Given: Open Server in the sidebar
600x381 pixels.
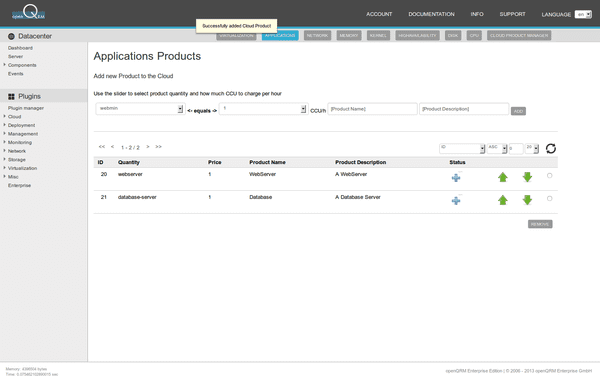Looking at the screenshot, I should coord(15,57).
